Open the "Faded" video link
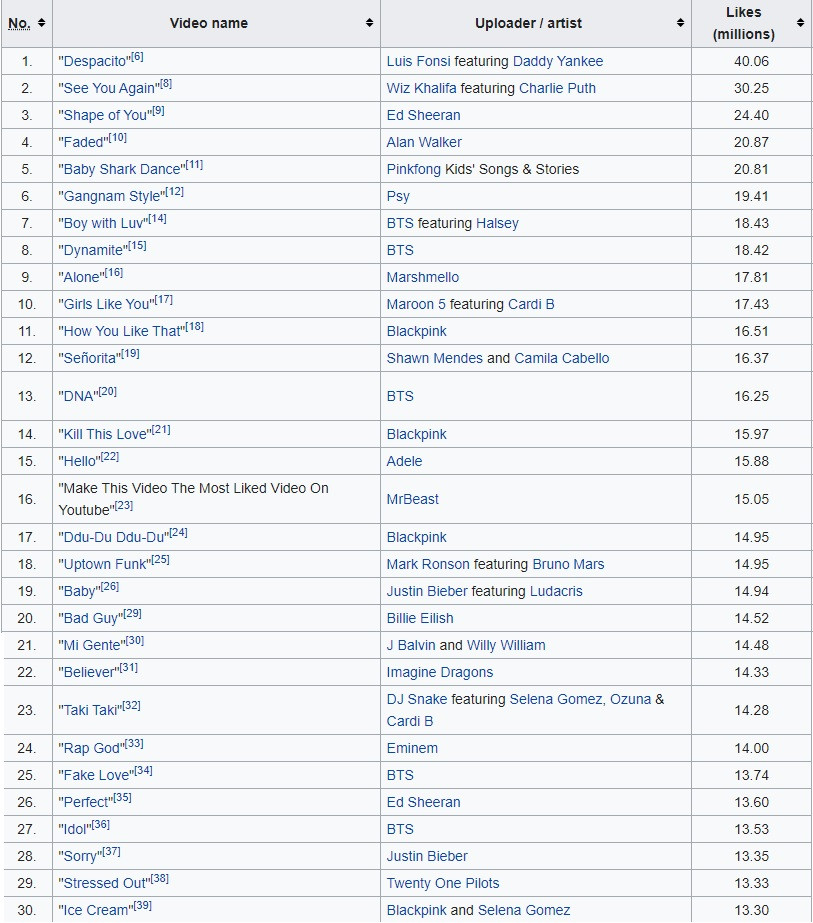 click(x=83, y=143)
